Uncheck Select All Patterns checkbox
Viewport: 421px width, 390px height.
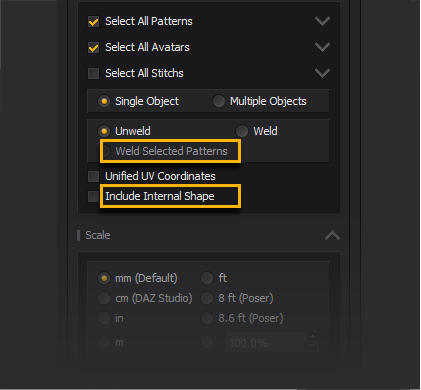pos(93,22)
